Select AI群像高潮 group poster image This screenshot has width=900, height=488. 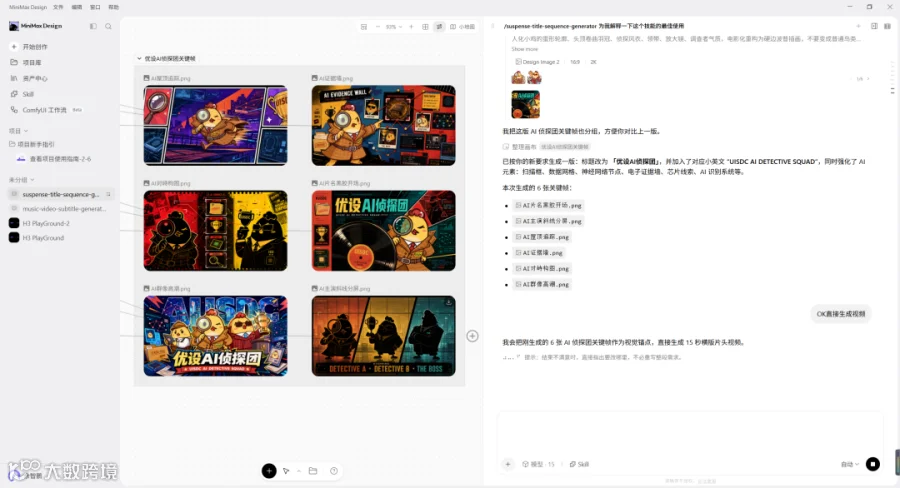pos(215,336)
